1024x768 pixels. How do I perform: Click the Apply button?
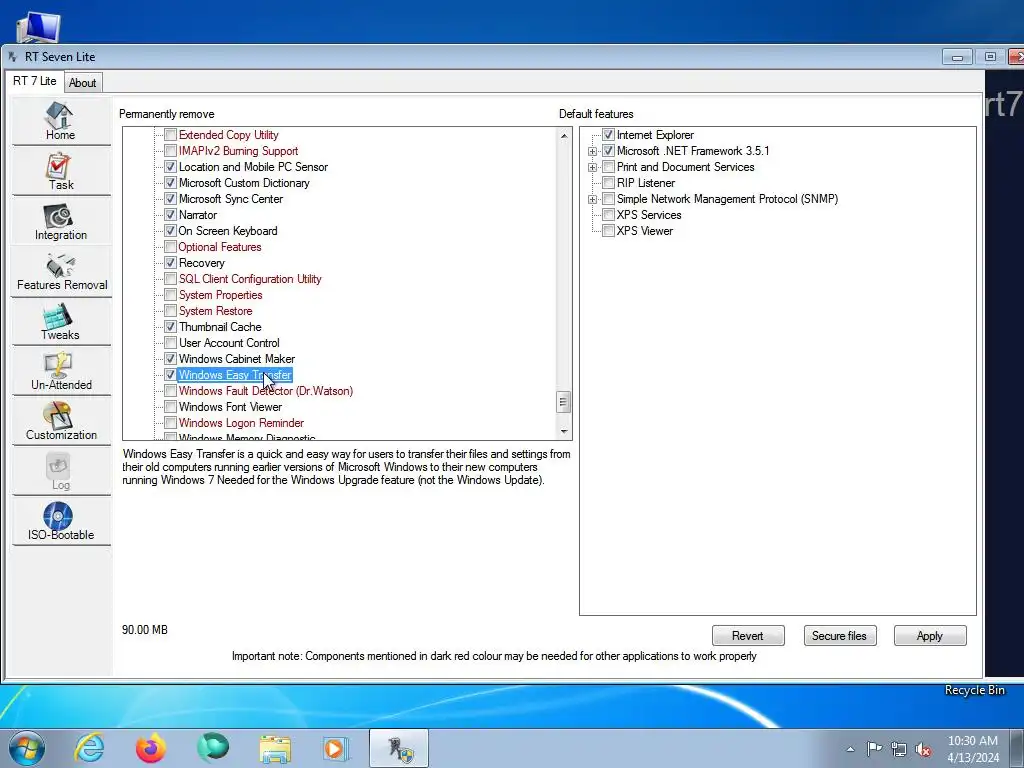pos(930,635)
